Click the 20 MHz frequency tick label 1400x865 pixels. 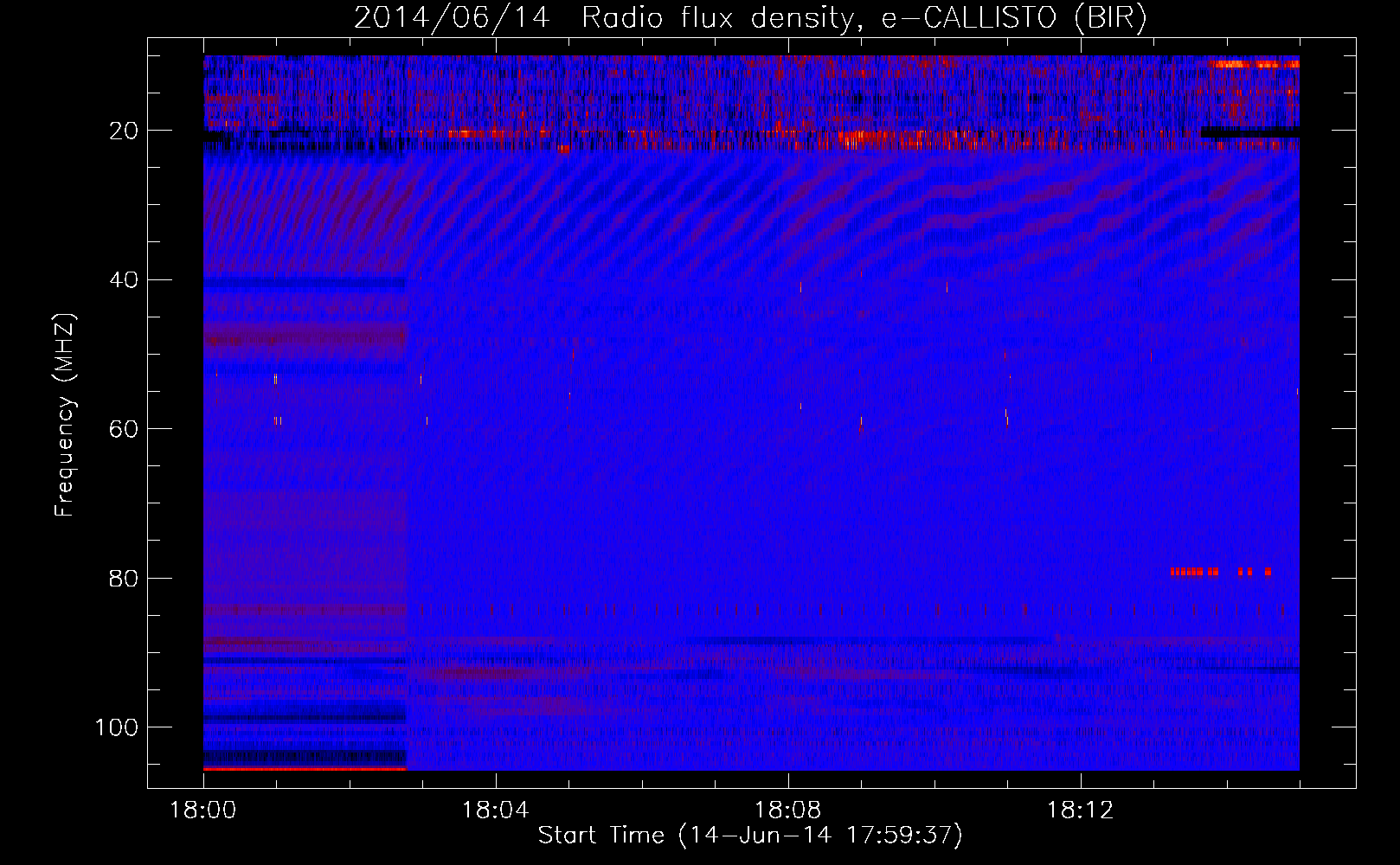tap(124, 131)
